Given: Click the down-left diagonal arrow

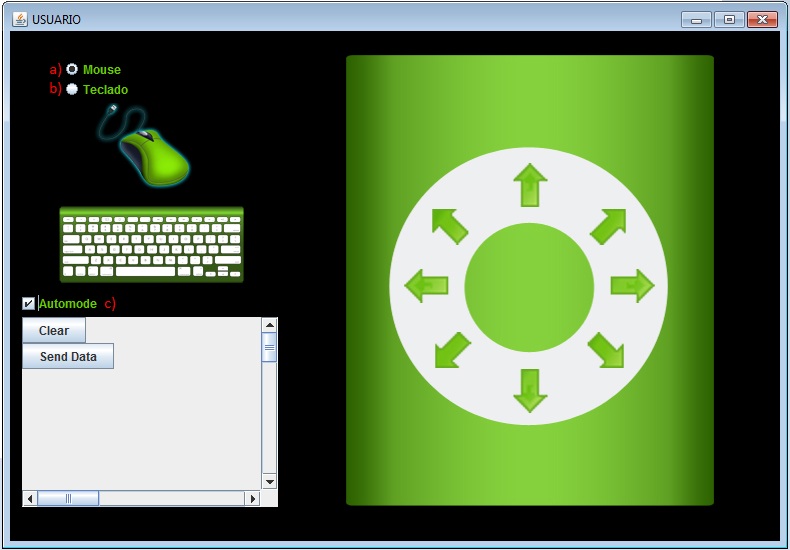Looking at the screenshot, I should click(x=452, y=350).
